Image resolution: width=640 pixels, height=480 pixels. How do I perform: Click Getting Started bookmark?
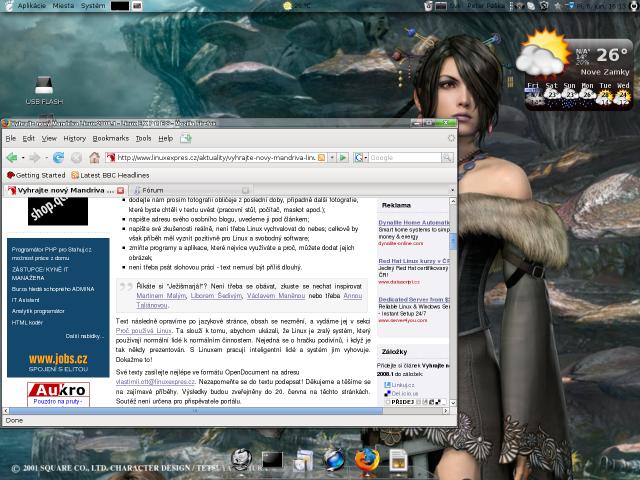(36, 175)
